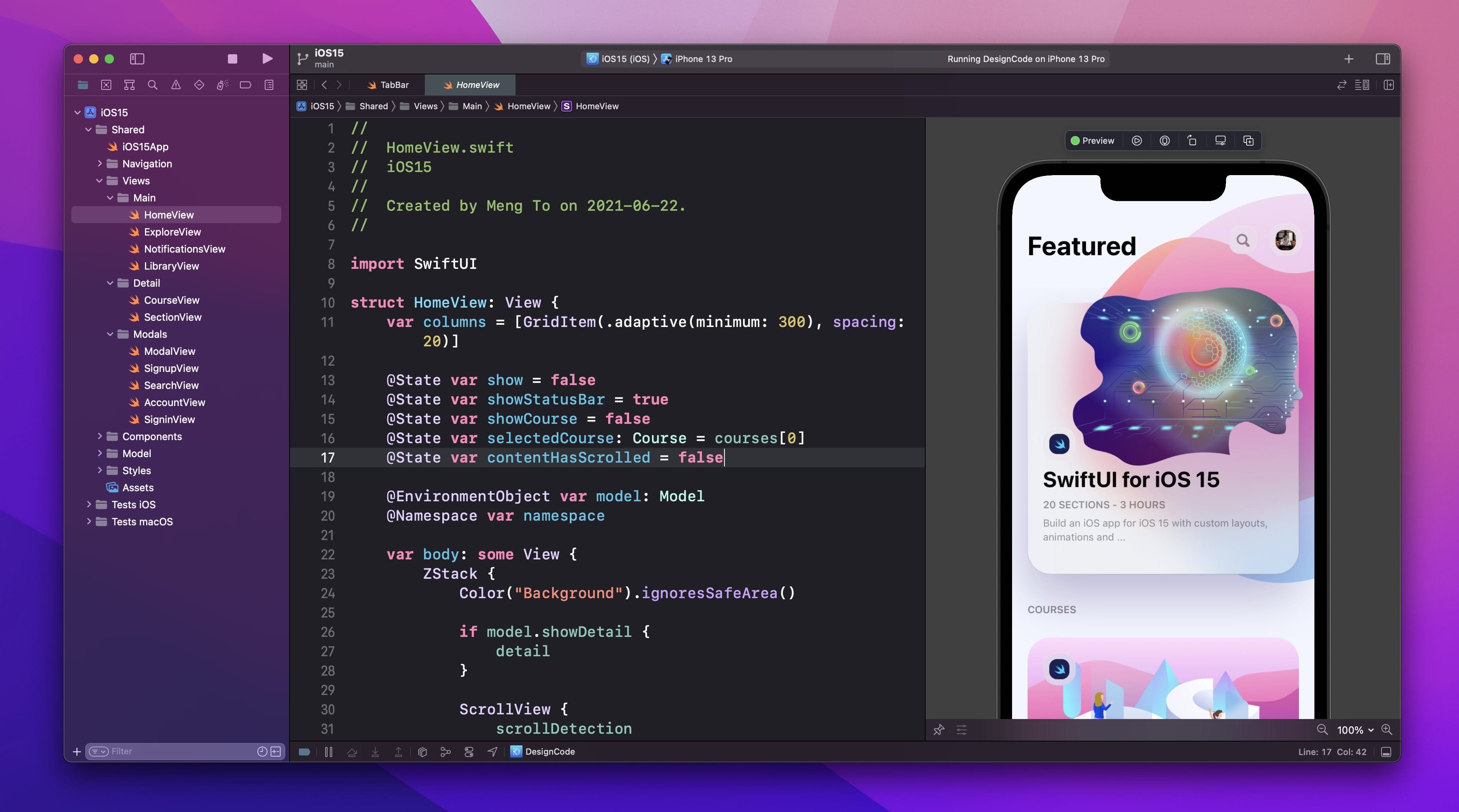Collapse the Views folder
Viewport: 1459px width, 812px height.
100,181
